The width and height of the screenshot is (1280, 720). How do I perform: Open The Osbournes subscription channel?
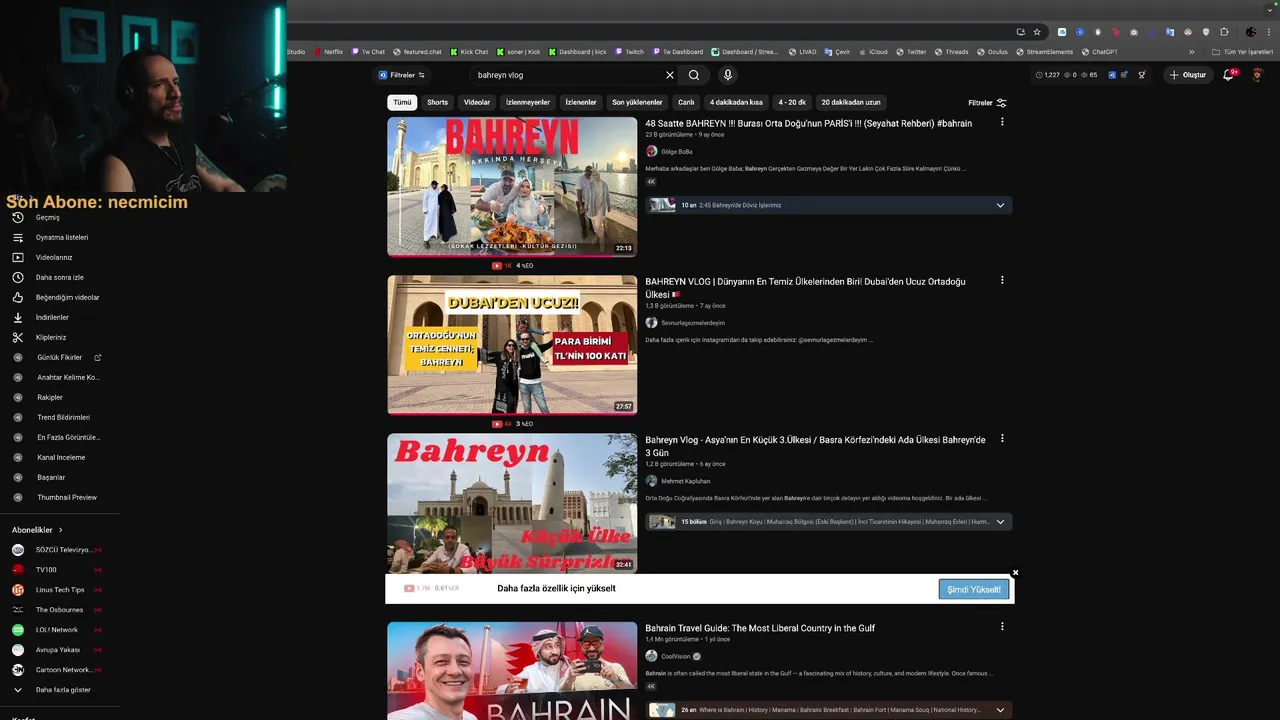coord(60,609)
